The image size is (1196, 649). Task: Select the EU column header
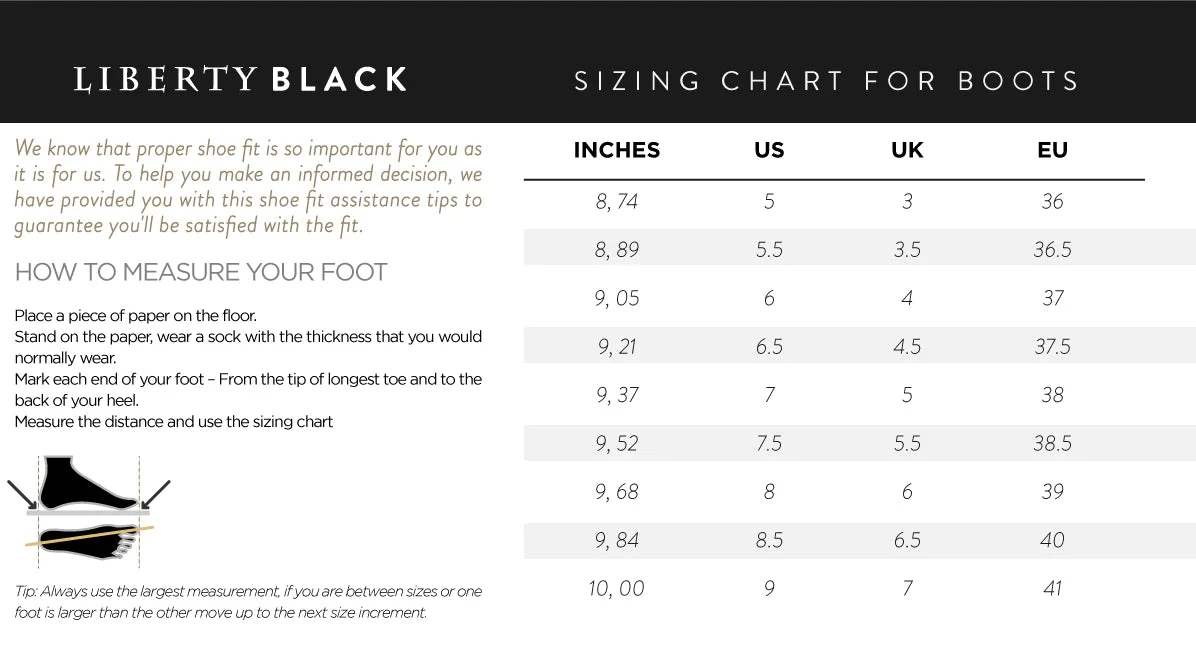click(x=1052, y=150)
